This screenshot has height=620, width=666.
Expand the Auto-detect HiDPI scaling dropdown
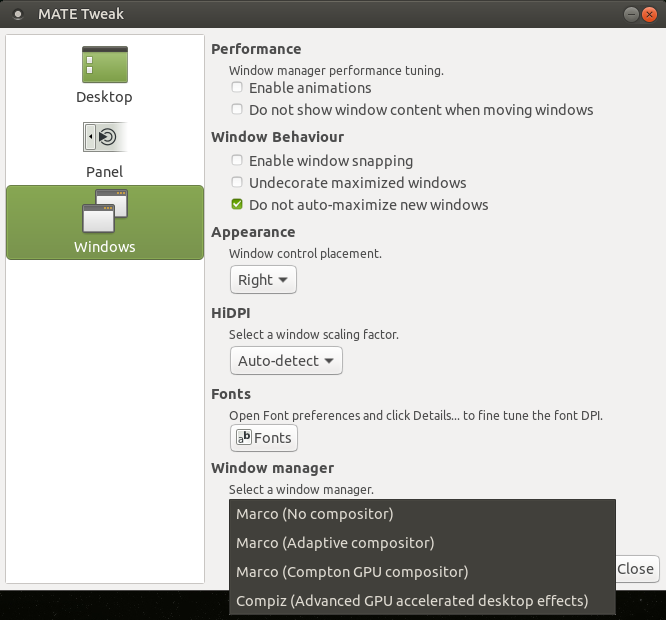[x=286, y=361]
